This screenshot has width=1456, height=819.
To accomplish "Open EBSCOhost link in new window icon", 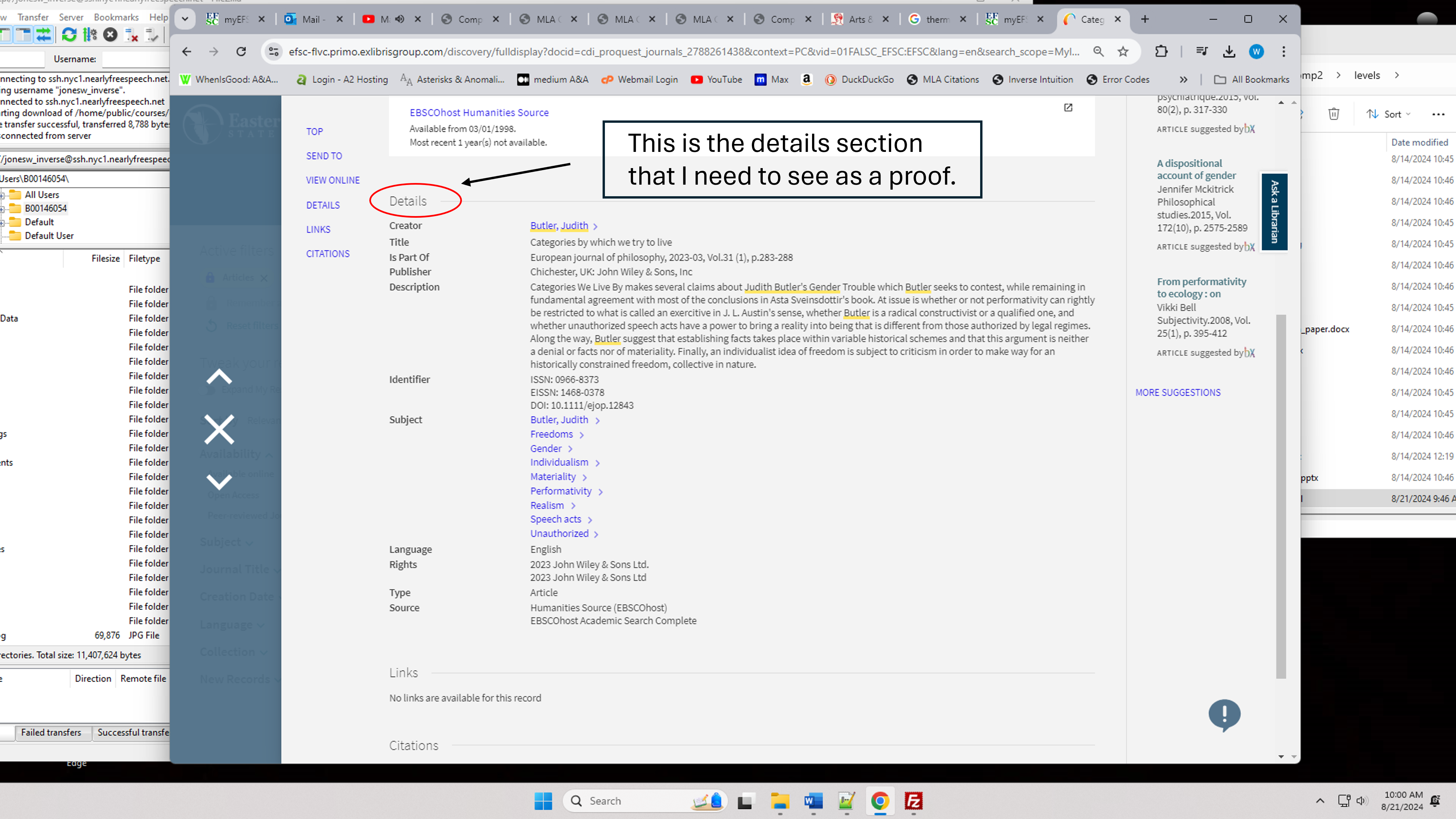I will coord(1068,108).
